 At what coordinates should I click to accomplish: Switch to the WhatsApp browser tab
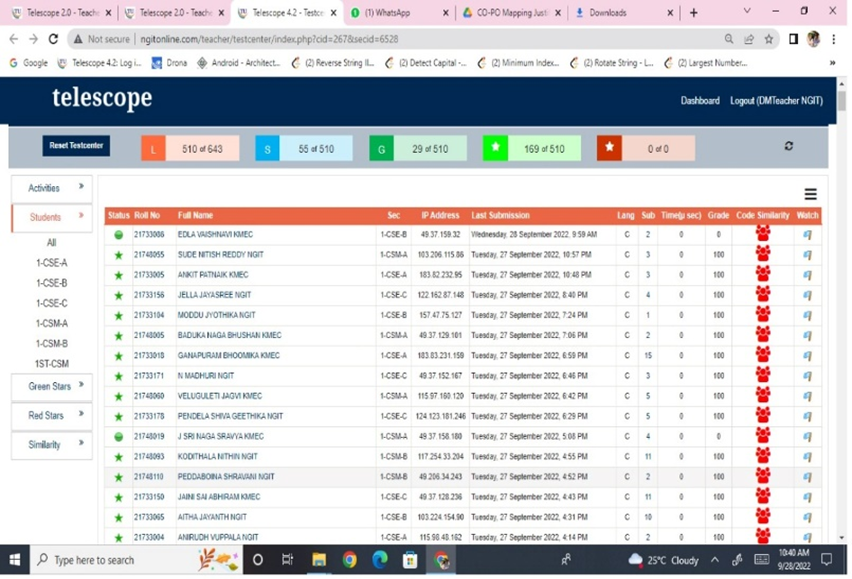coord(396,13)
